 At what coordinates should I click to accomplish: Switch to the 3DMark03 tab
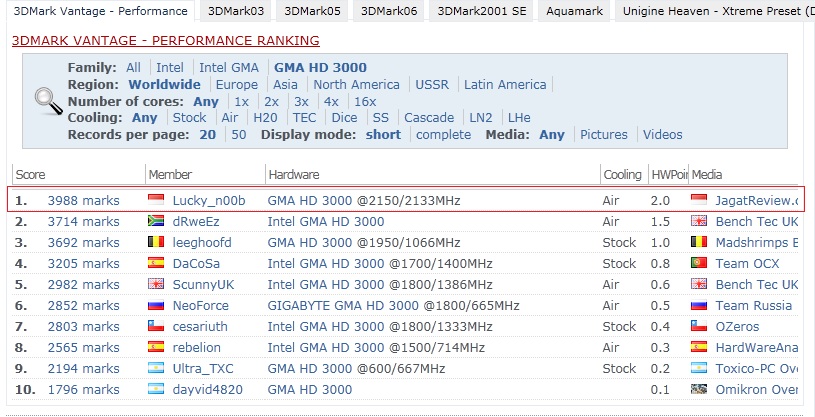click(236, 11)
